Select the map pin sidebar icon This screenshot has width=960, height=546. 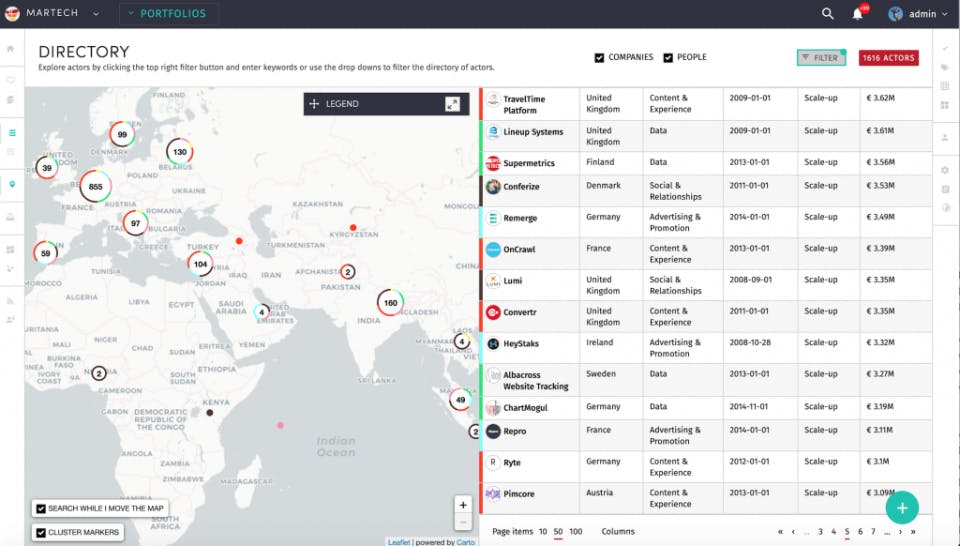[x=12, y=184]
